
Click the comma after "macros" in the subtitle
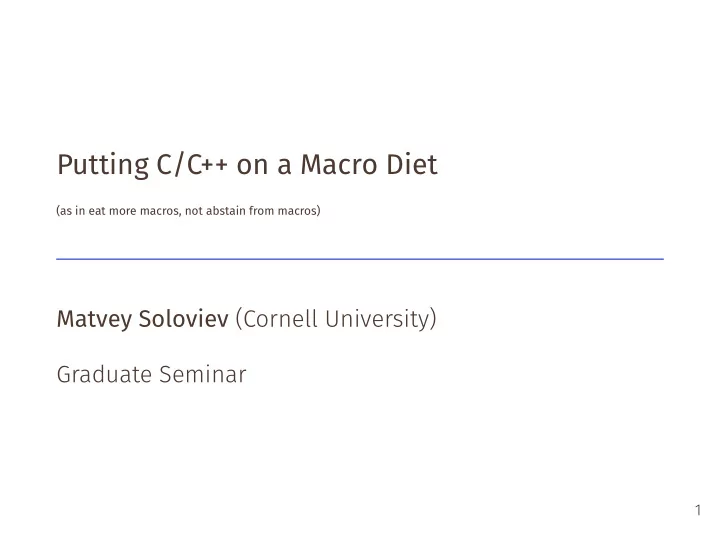[x=180, y=214]
